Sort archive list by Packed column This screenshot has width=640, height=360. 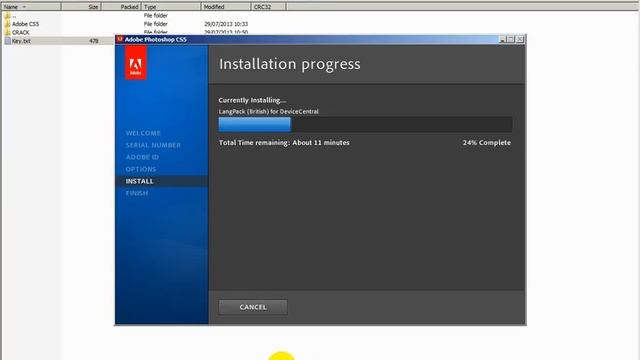click(121, 7)
